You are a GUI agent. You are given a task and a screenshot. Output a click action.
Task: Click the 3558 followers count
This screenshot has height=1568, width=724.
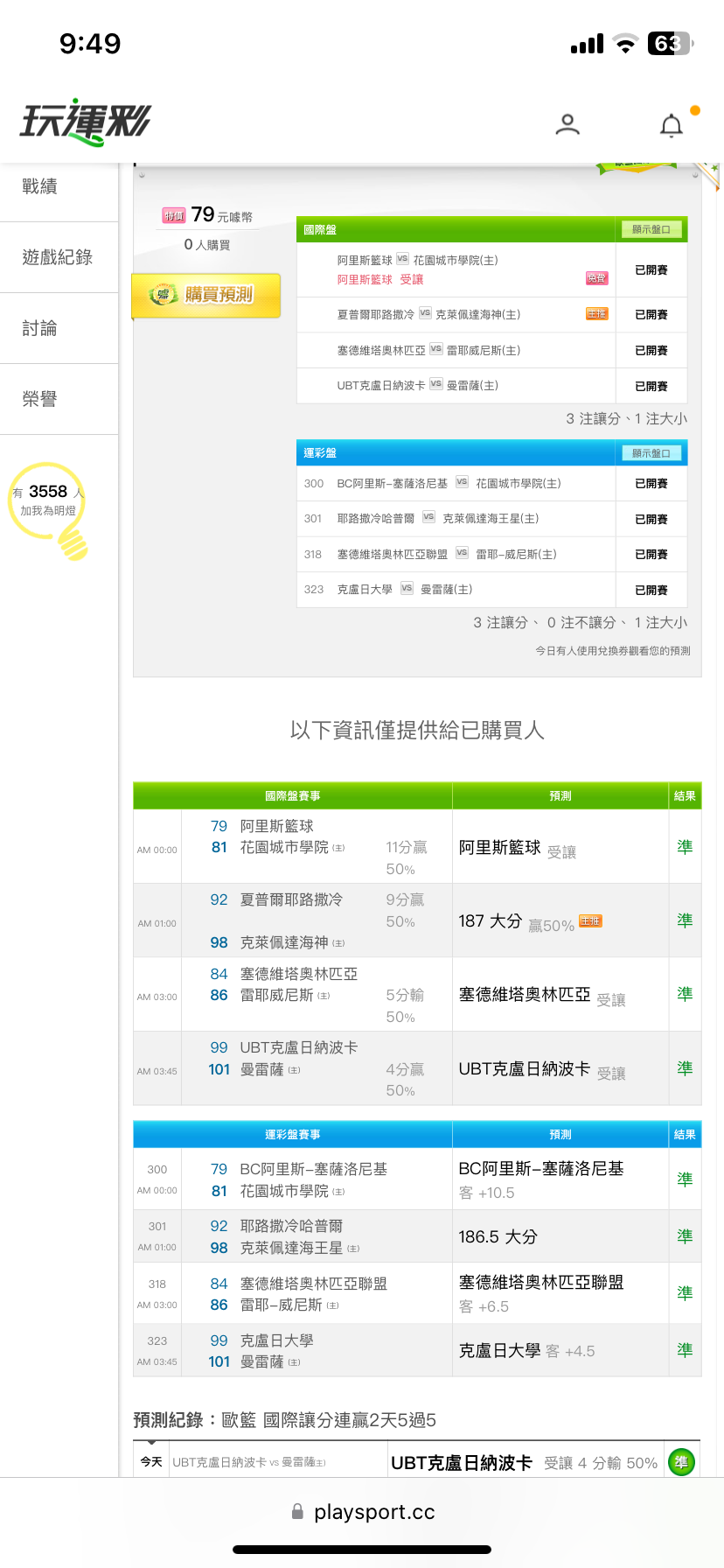pos(48,492)
